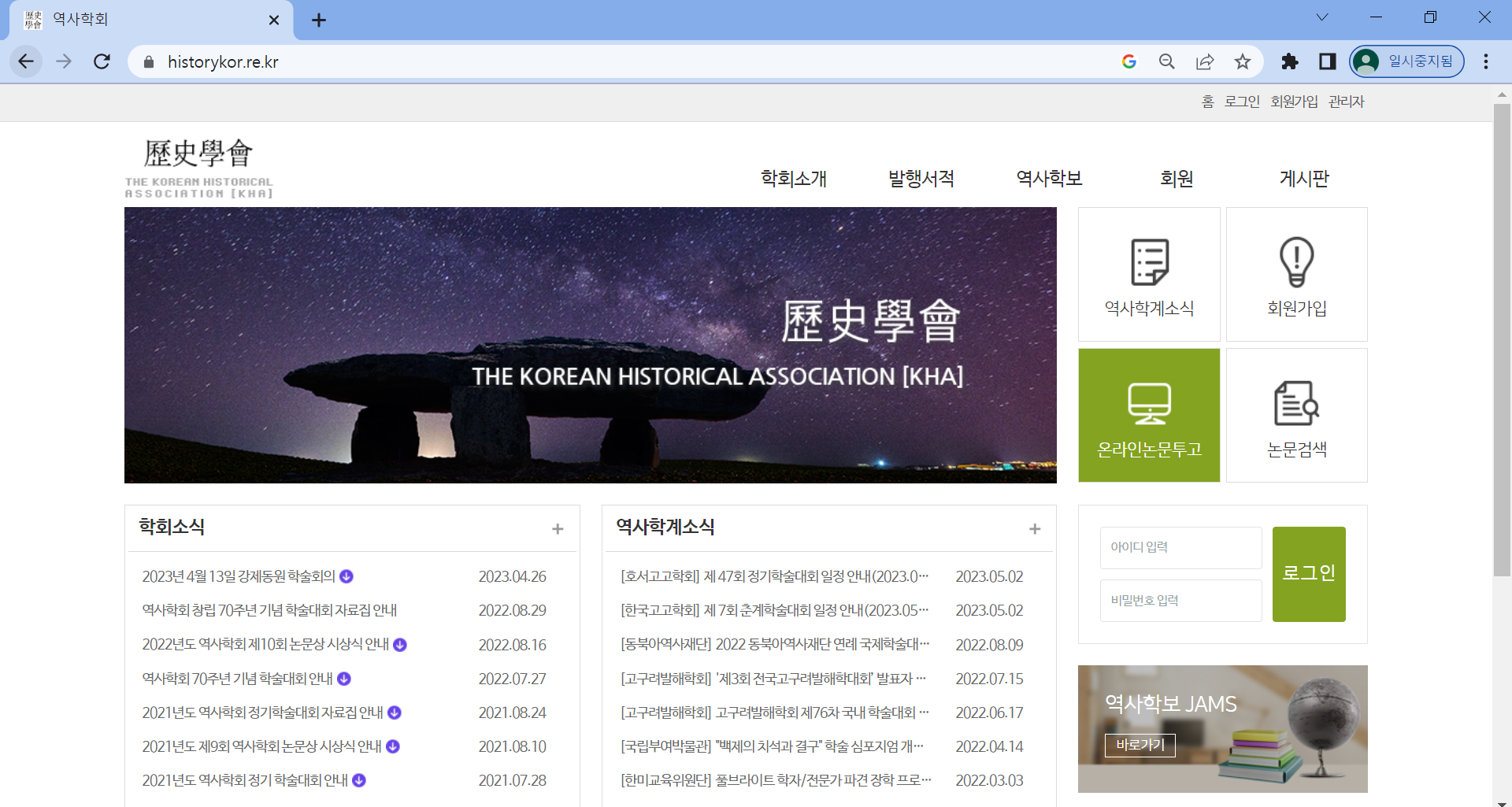Click the date 2023.04.26
This screenshot has height=807, width=1512.
(x=513, y=576)
